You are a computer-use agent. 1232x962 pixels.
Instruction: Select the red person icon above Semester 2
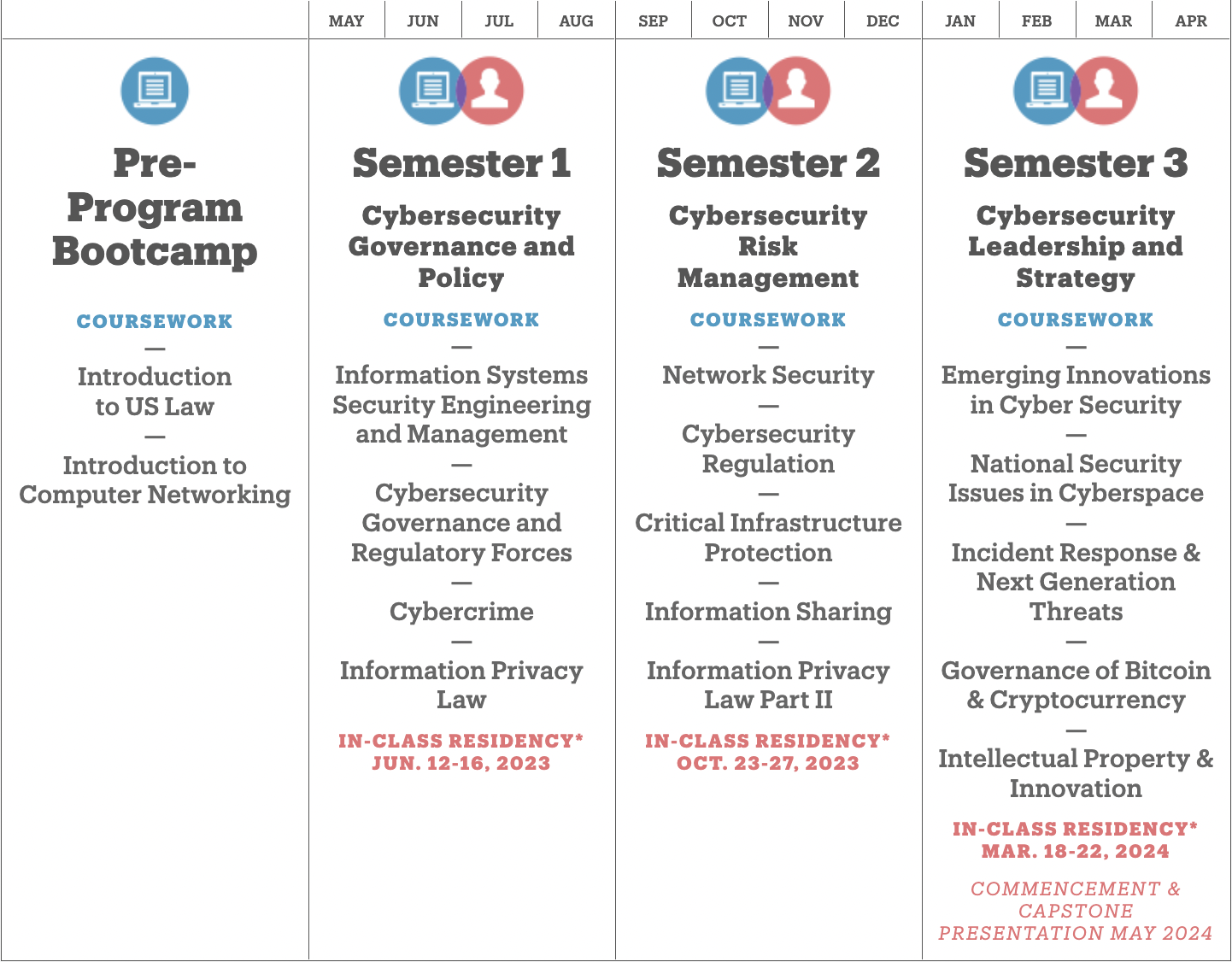pyautogui.click(x=800, y=91)
